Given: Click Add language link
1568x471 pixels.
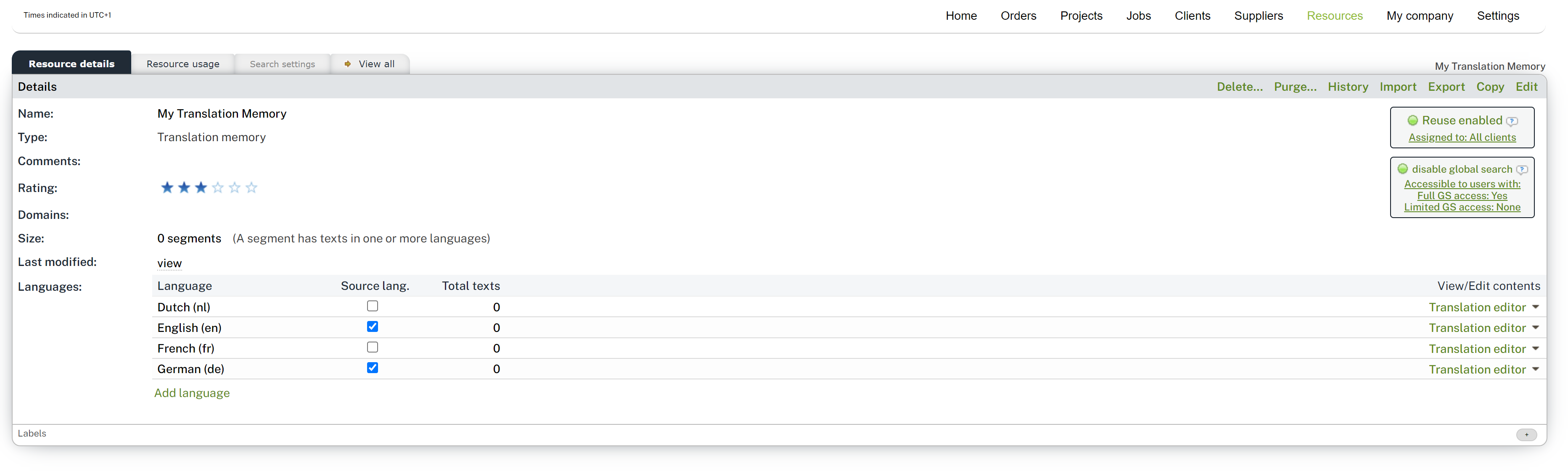Looking at the screenshot, I should point(192,393).
